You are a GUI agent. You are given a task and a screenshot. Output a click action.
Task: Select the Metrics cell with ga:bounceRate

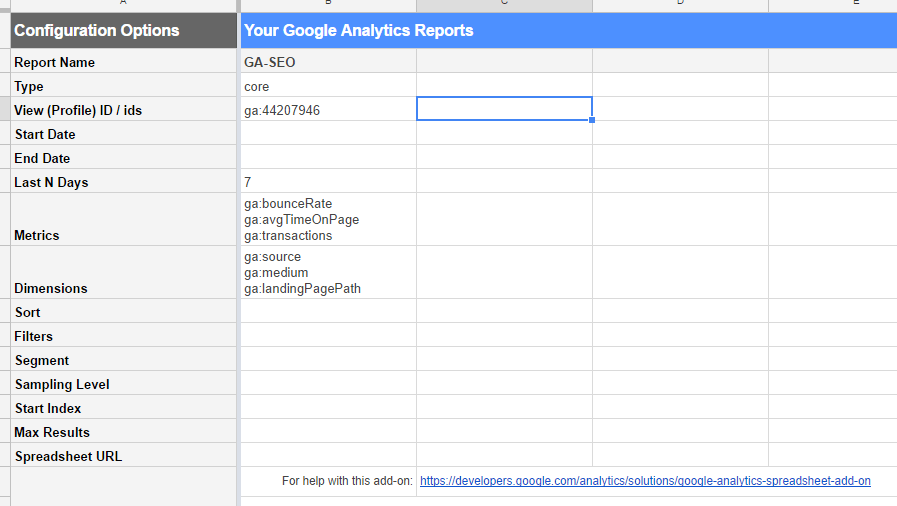[x=328, y=219]
